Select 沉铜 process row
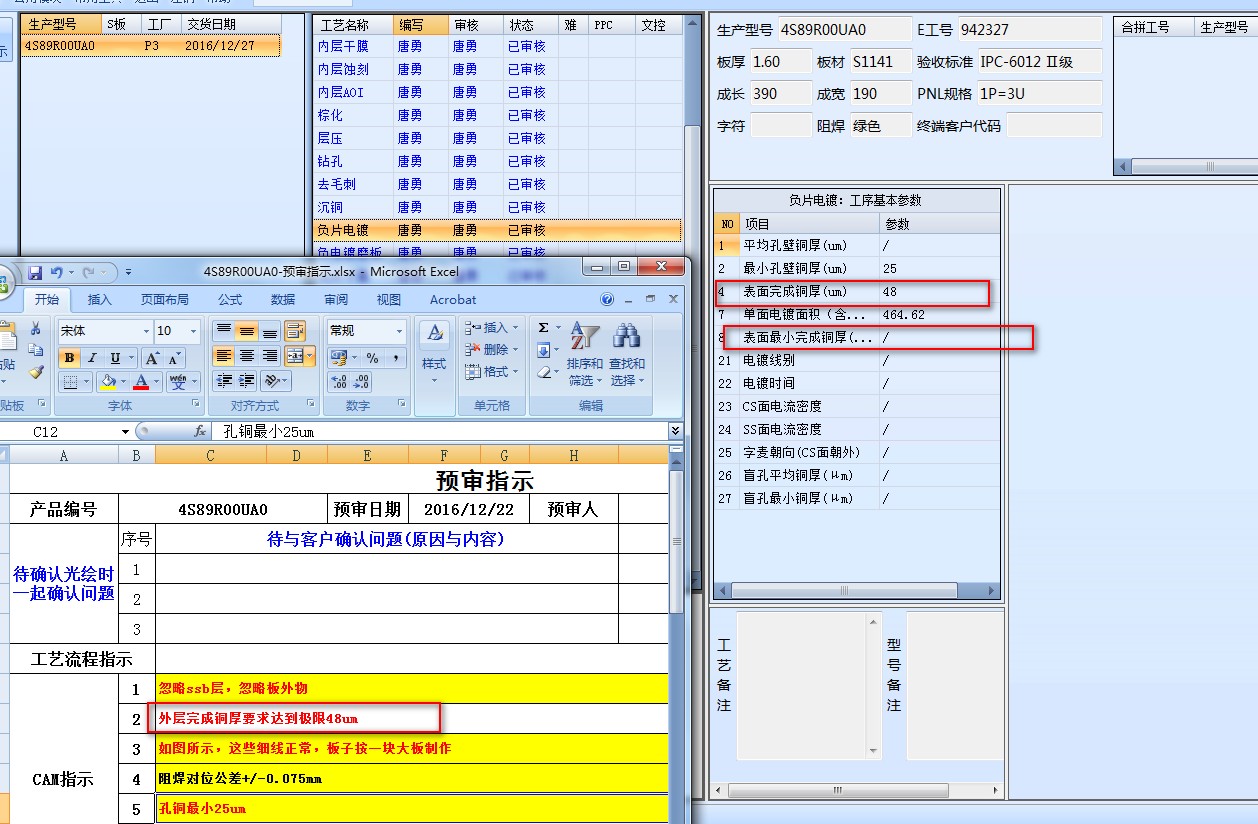1258x824 pixels. (497, 207)
